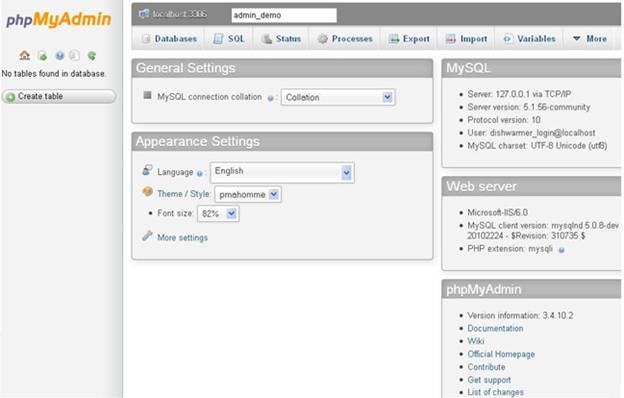
Task: Click the admin_demo database input field
Action: [x=284, y=15]
